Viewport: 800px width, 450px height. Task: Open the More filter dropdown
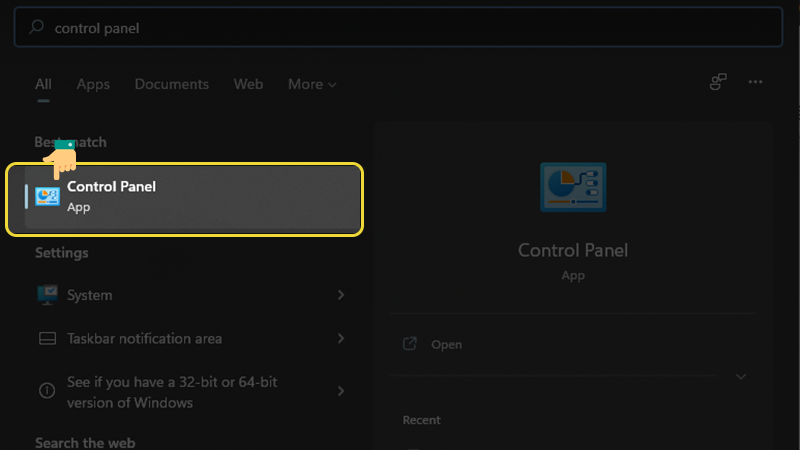pos(312,84)
